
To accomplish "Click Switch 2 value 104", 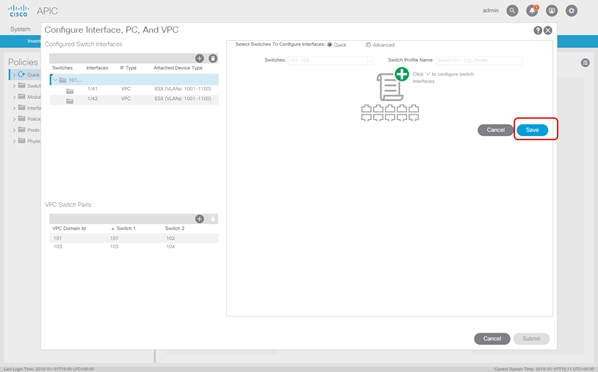I will click(170, 246).
